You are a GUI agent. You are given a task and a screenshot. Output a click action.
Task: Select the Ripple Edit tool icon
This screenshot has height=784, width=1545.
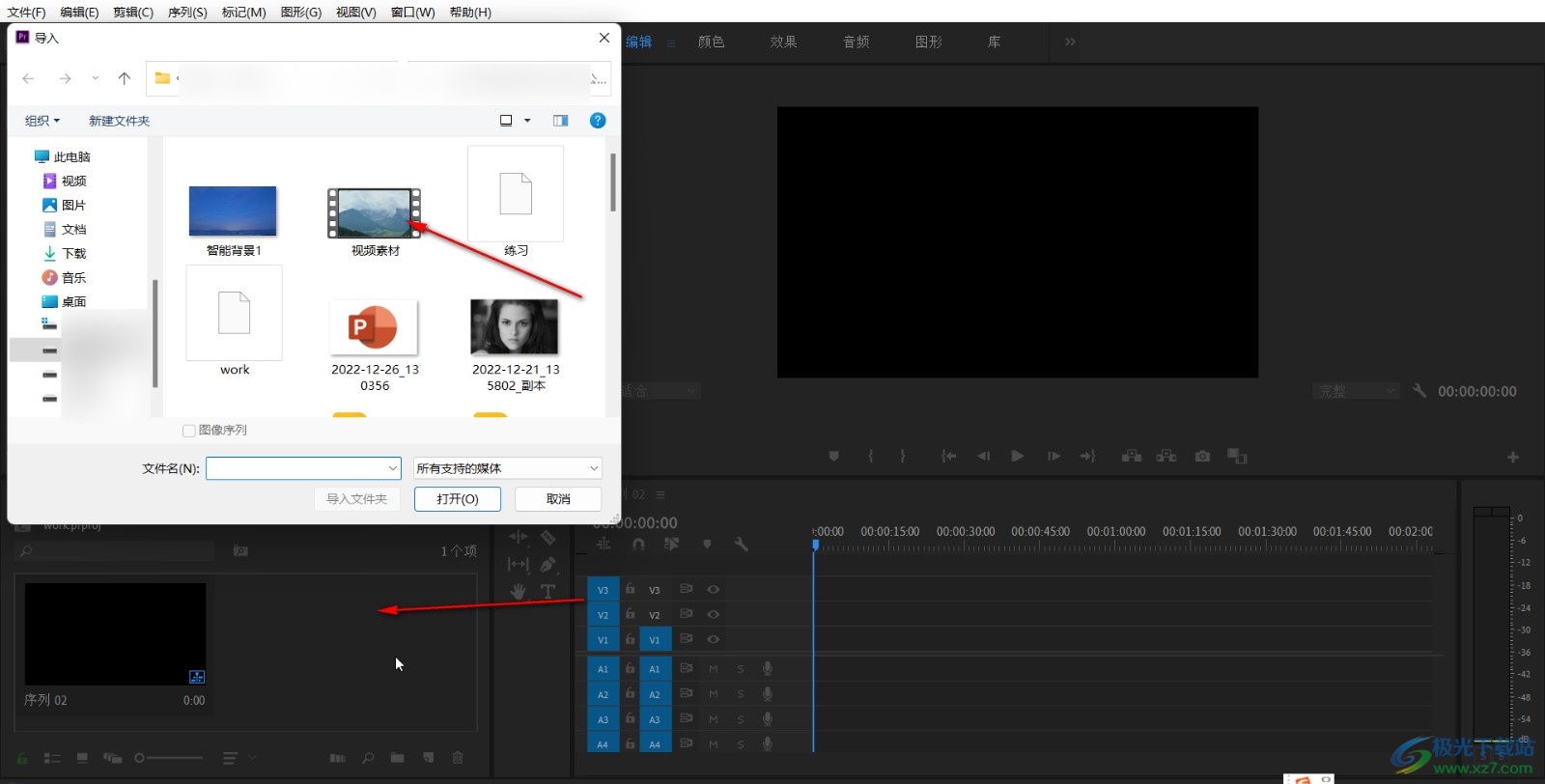point(519,537)
